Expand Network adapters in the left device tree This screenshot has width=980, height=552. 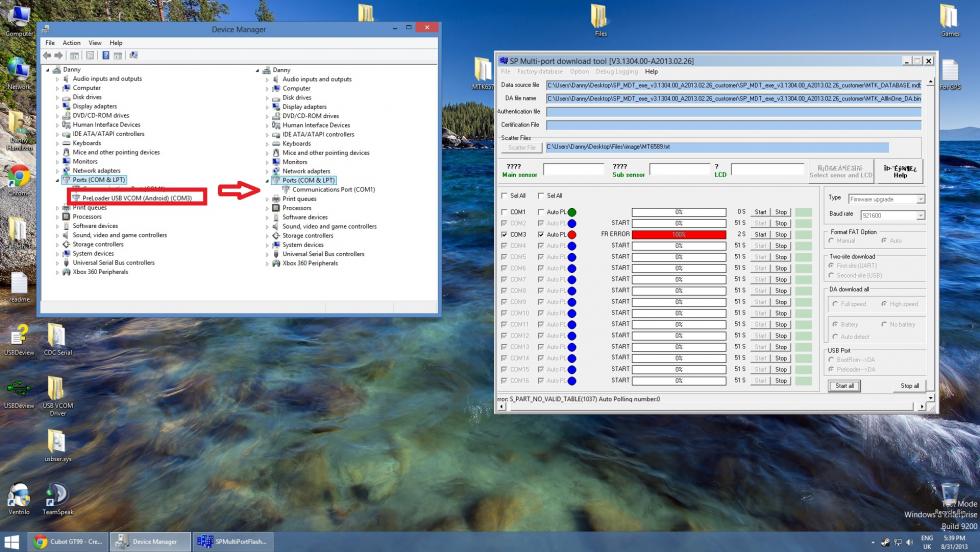point(58,171)
